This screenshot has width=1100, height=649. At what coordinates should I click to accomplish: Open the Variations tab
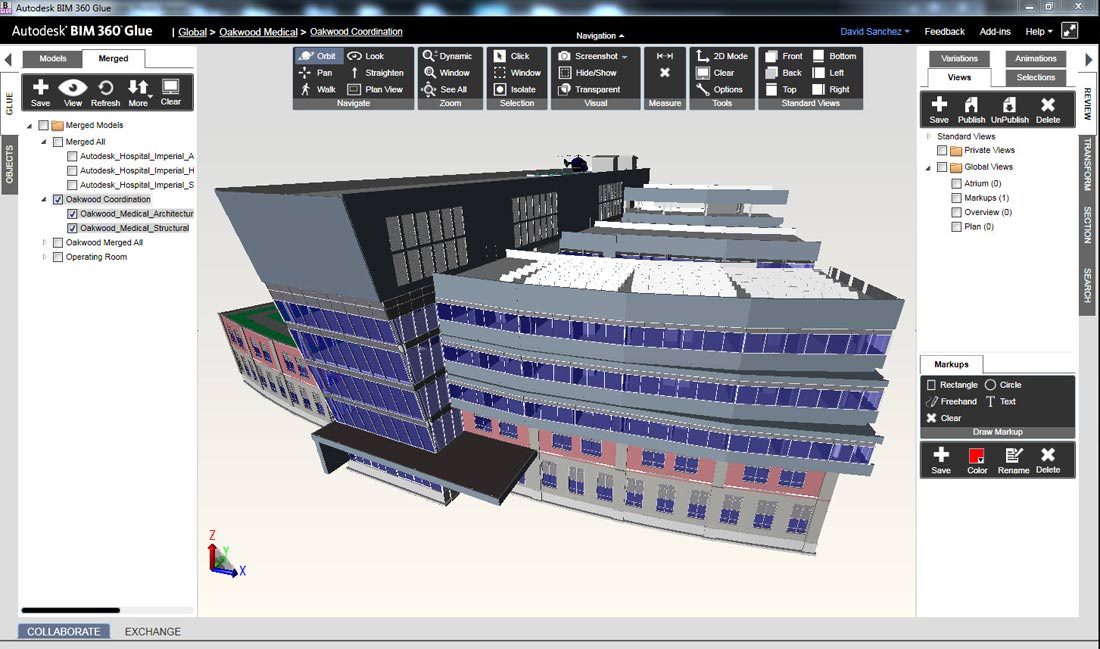click(959, 58)
